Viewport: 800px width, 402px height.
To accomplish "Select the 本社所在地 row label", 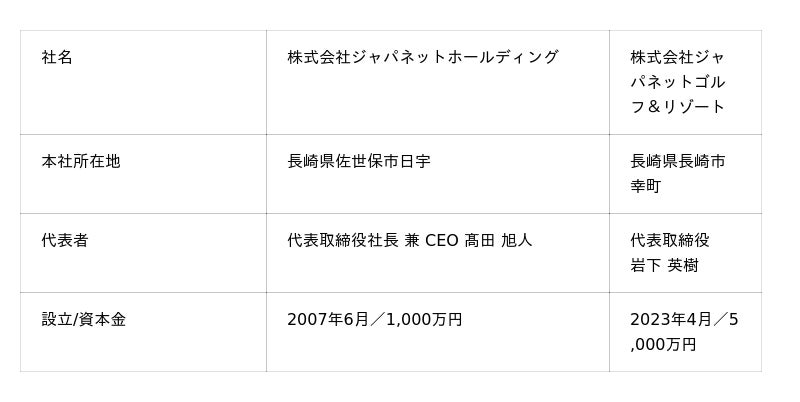I will coord(80,161).
